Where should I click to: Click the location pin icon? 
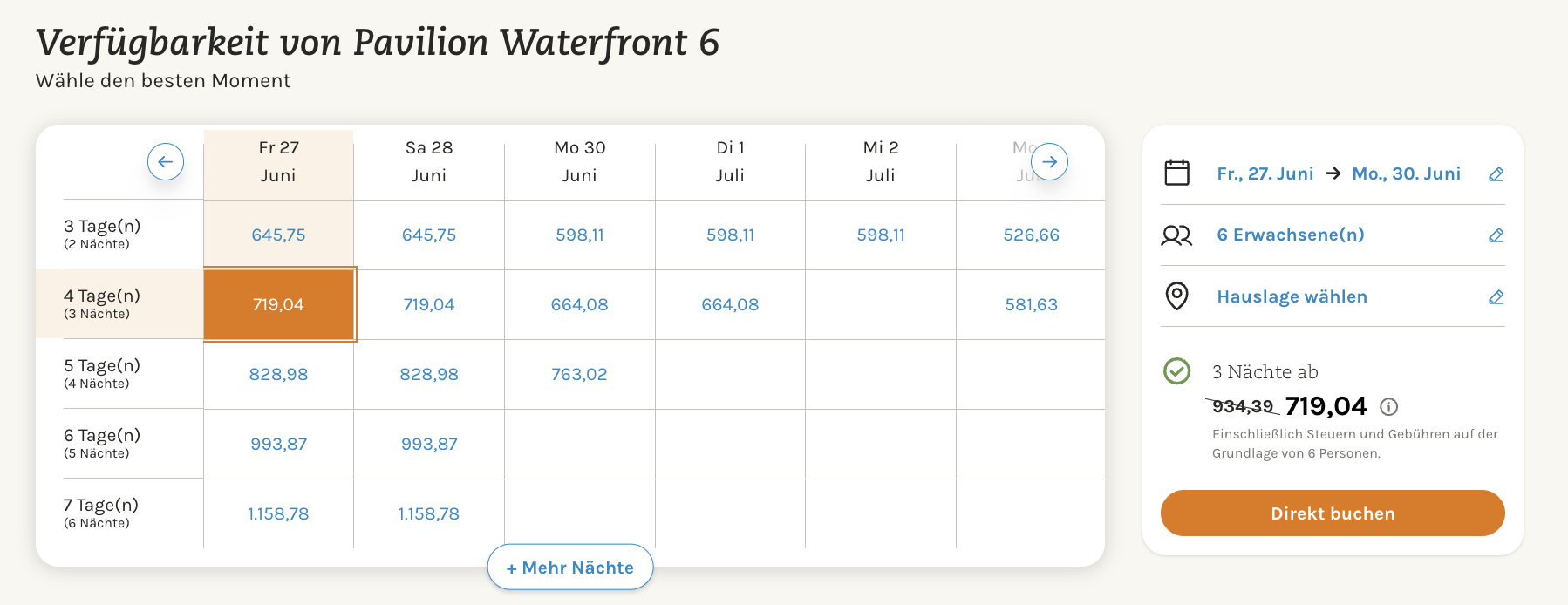tap(1177, 296)
